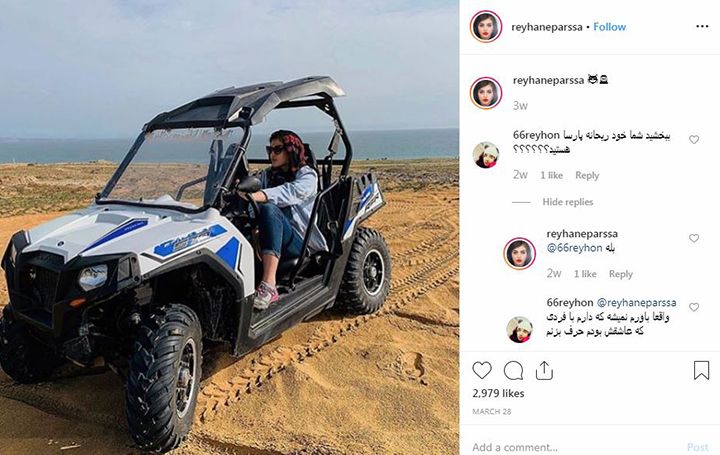
Task: Share the post with the upload arrow icon
Action: pos(544,370)
